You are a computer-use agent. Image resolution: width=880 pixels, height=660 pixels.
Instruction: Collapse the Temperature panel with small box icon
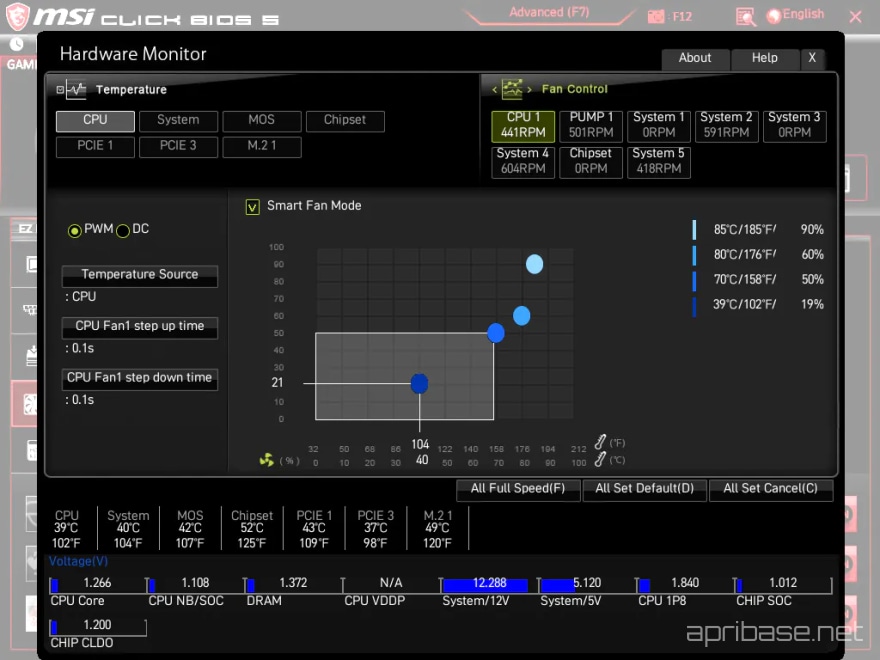click(x=60, y=89)
